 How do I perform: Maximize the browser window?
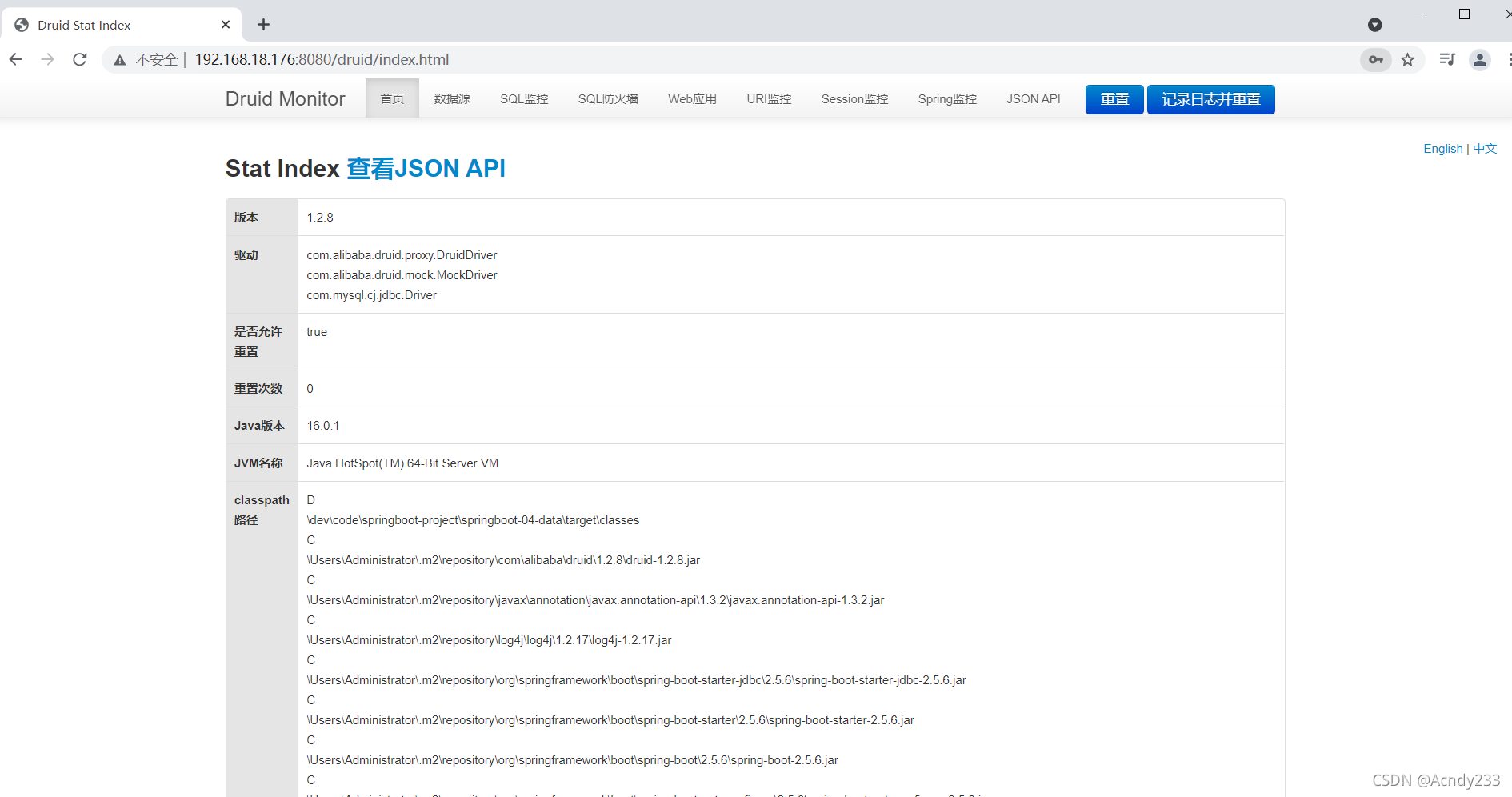pyautogui.click(x=1464, y=14)
